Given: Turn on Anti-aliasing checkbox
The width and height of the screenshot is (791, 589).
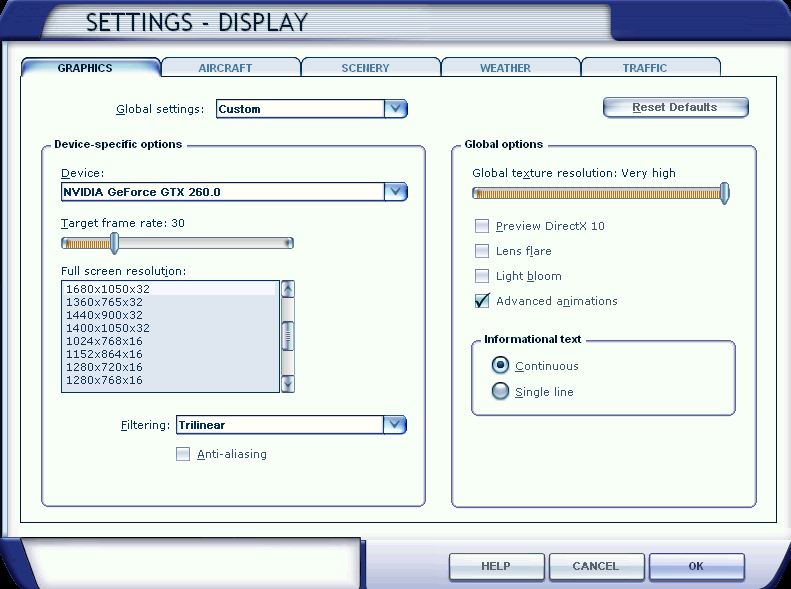Looking at the screenshot, I should tap(183, 454).
